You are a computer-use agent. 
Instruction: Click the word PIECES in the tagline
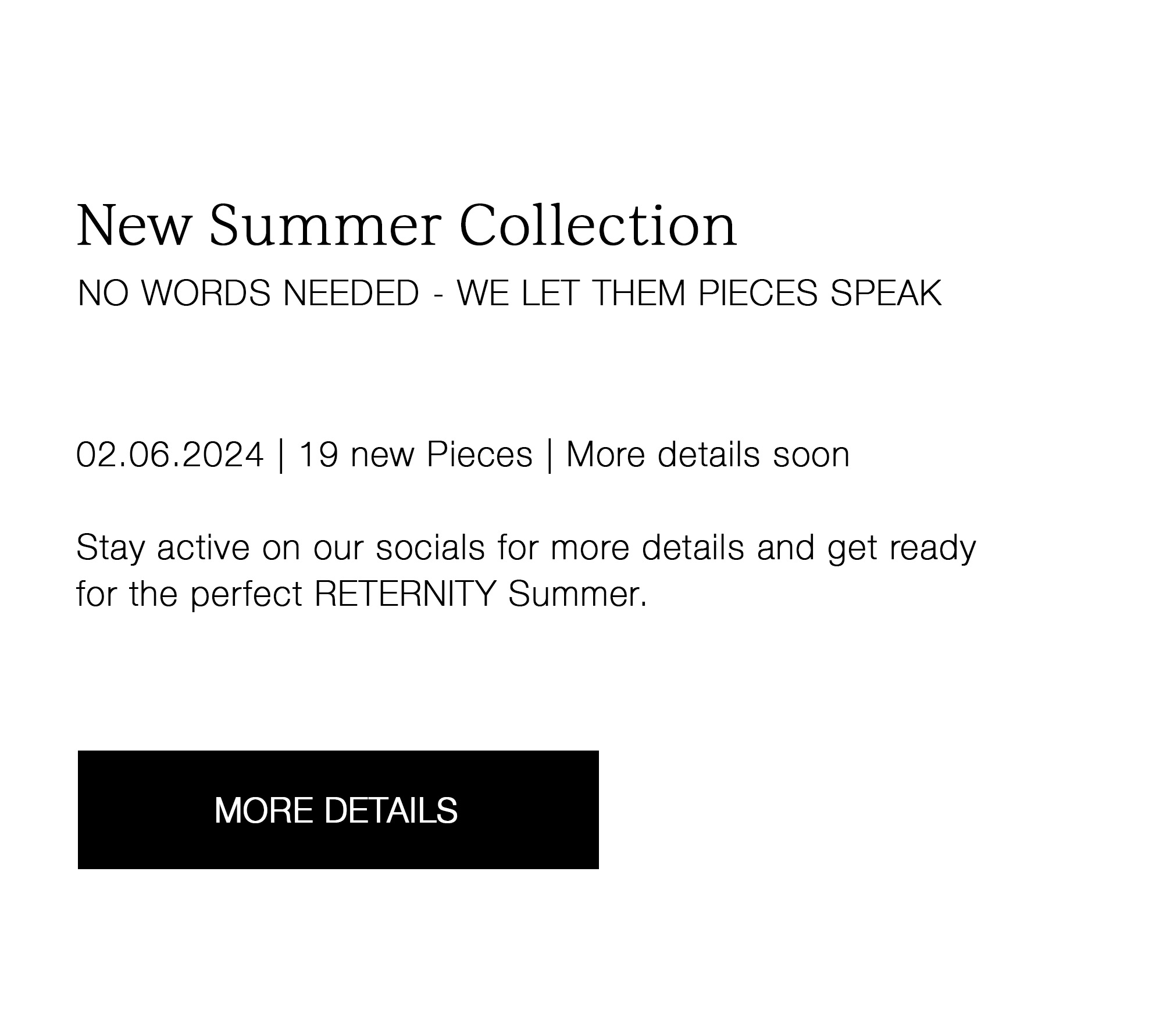pos(758,292)
